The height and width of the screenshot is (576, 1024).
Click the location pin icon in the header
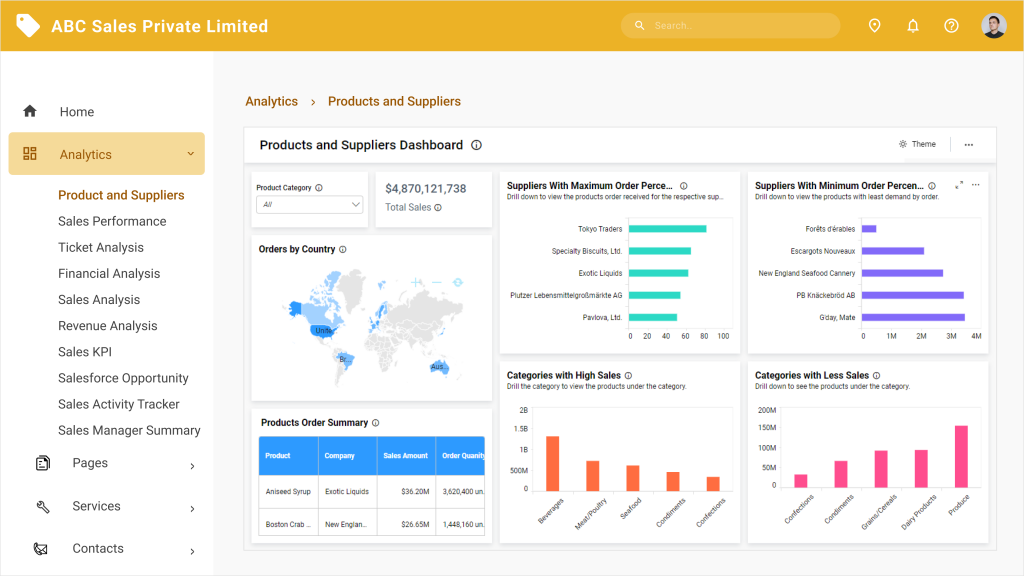(874, 25)
